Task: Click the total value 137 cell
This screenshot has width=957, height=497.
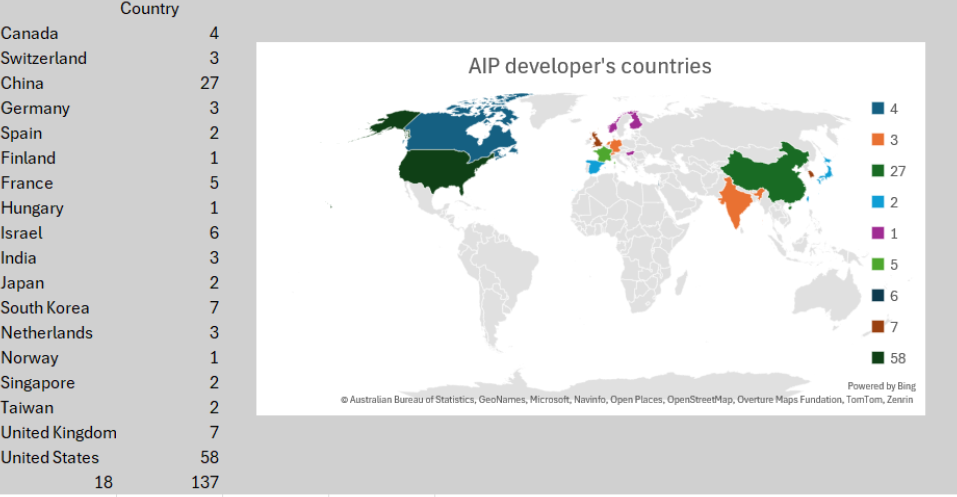Action: point(206,483)
